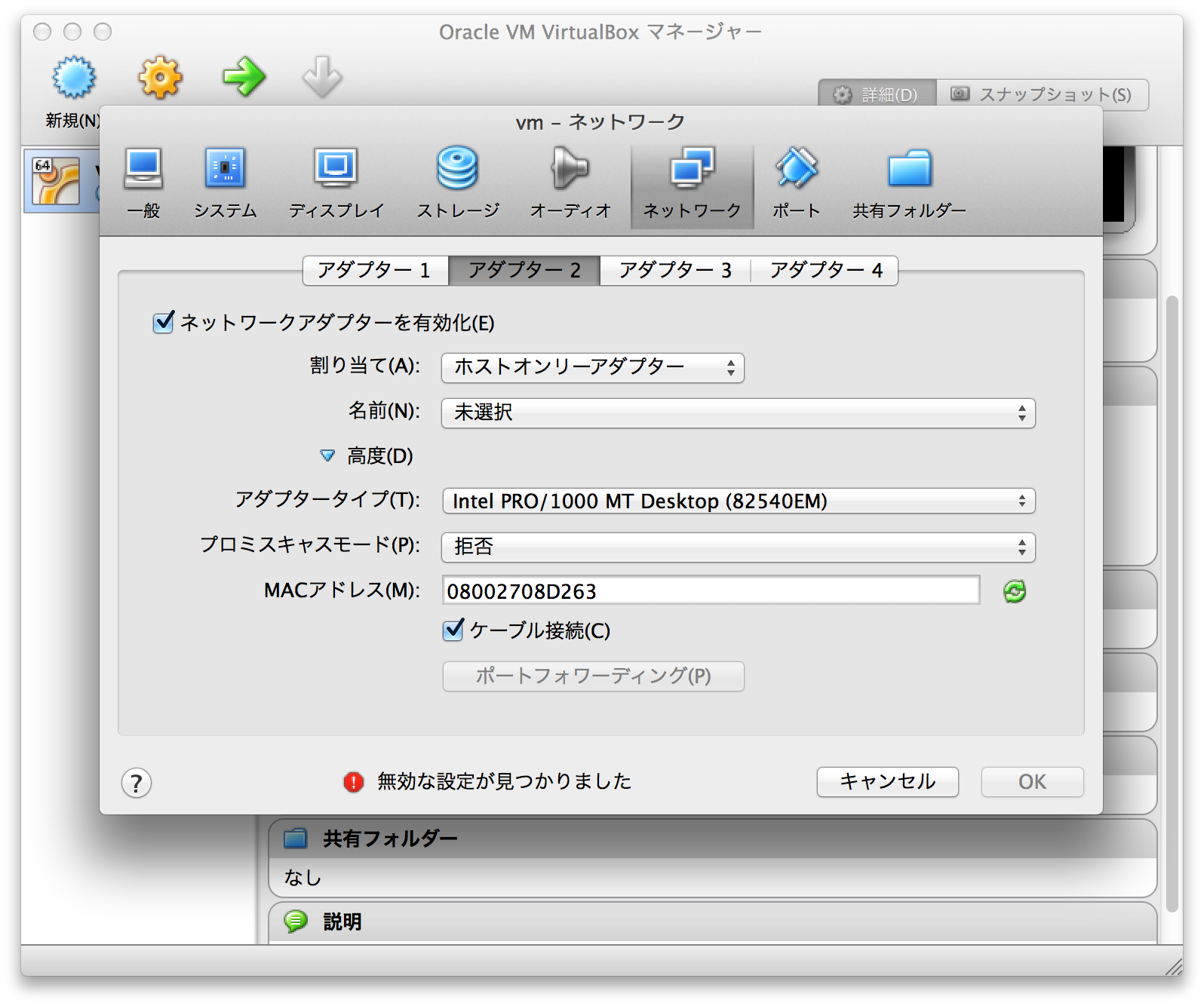Toggle ケーブル接続(C) checkbox
1204x1006 pixels.
pos(453,630)
